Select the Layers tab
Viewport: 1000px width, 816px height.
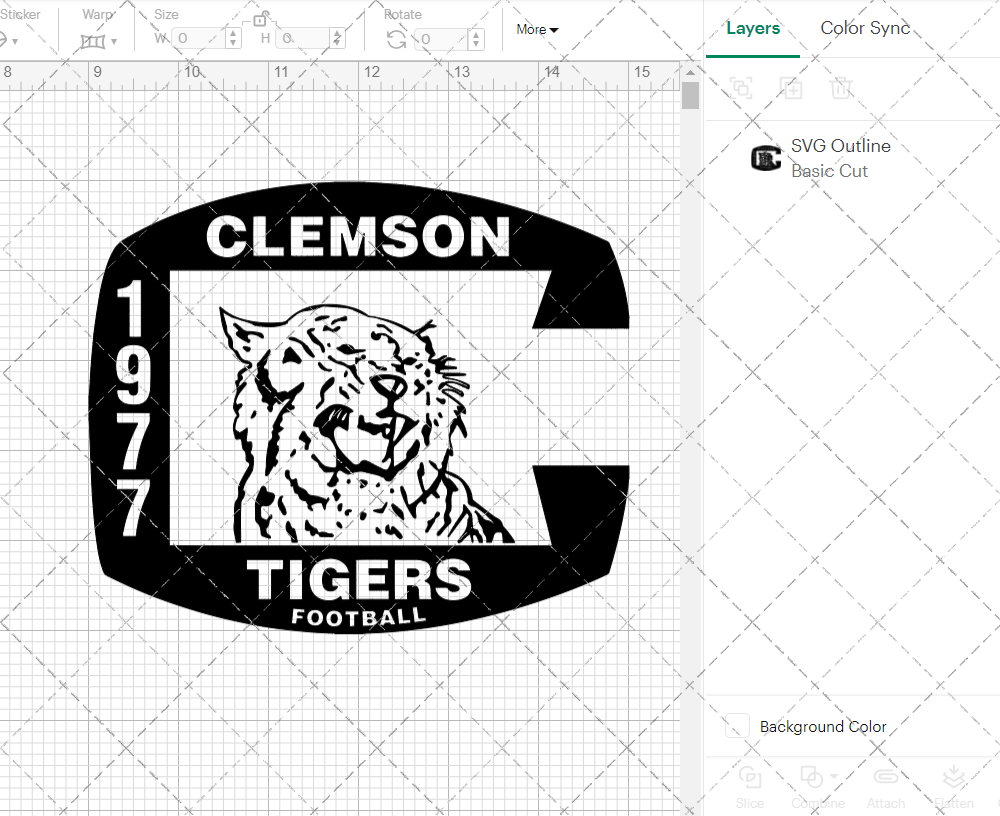point(753,28)
